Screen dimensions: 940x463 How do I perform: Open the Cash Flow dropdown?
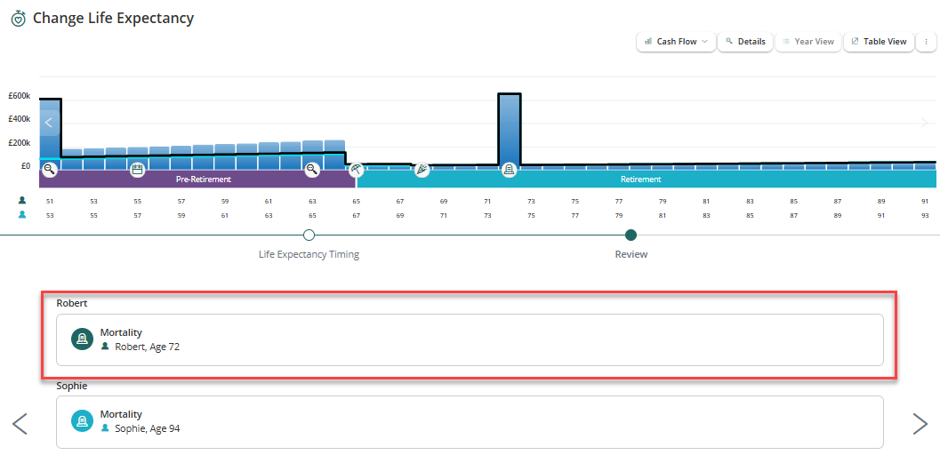click(x=676, y=42)
